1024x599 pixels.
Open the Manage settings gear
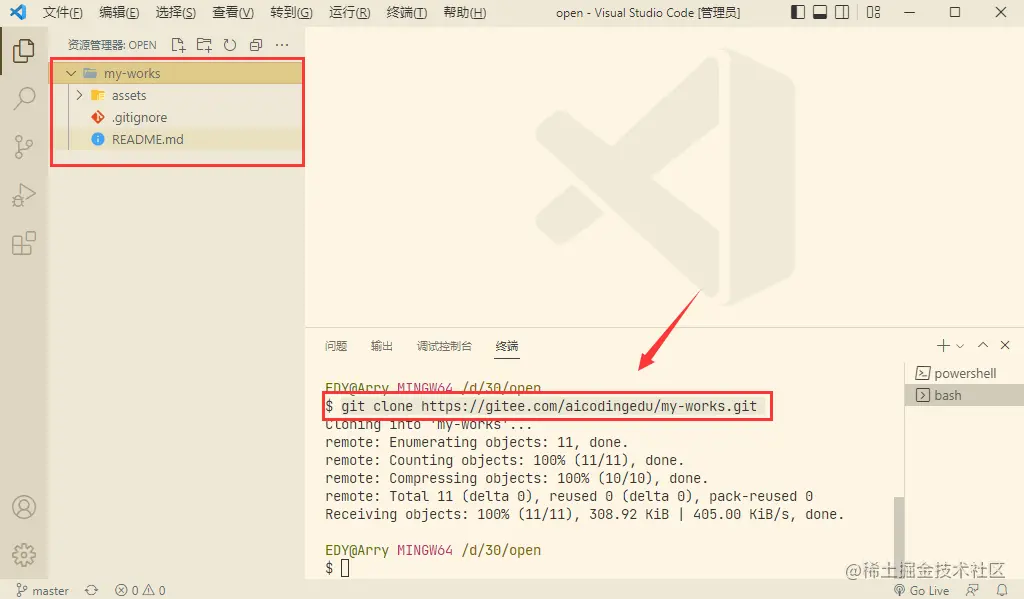click(x=24, y=555)
